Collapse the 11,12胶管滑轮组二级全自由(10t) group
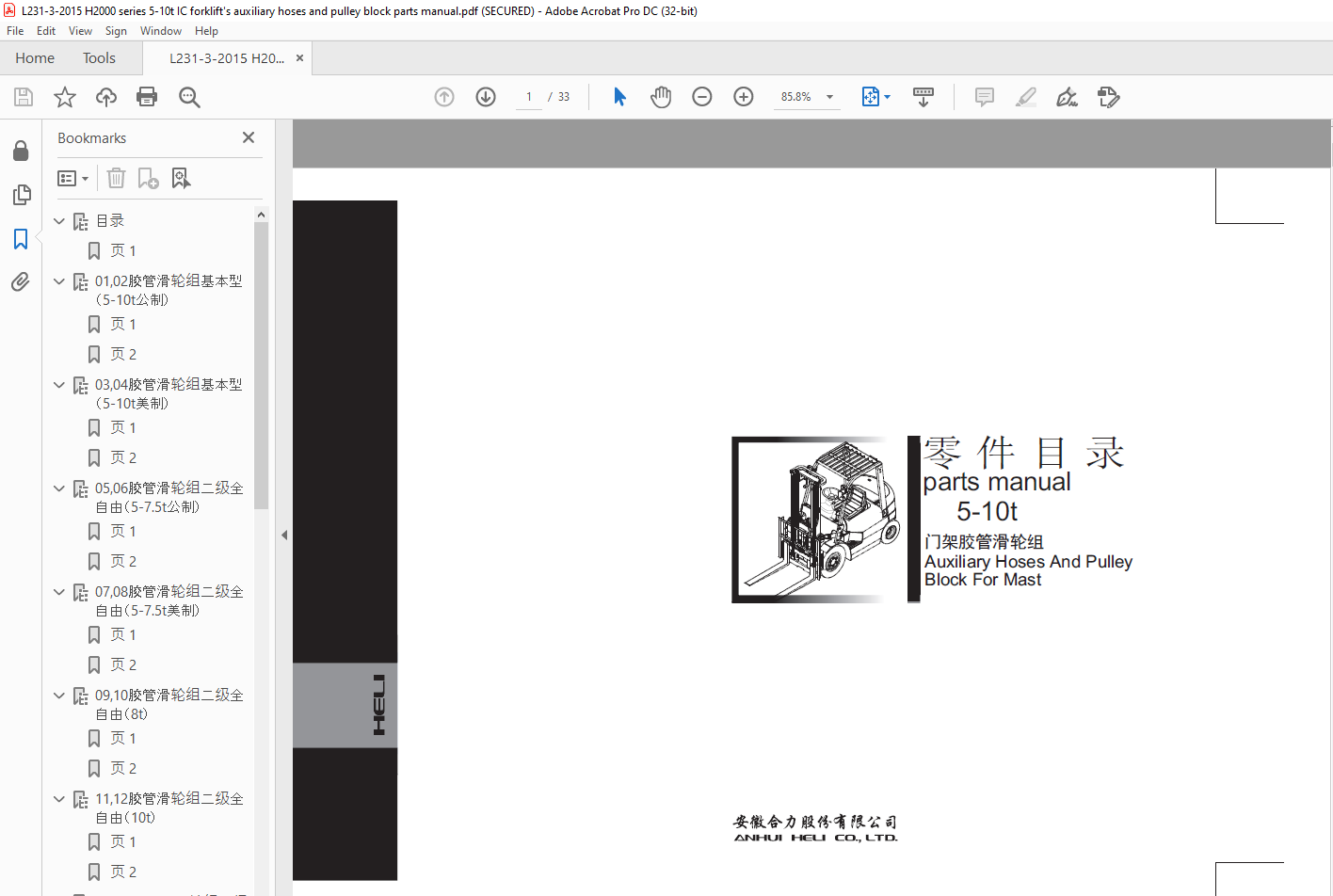The width and height of the screenshot is (1333, 896). pyautogui.click(x=59, y=799)
